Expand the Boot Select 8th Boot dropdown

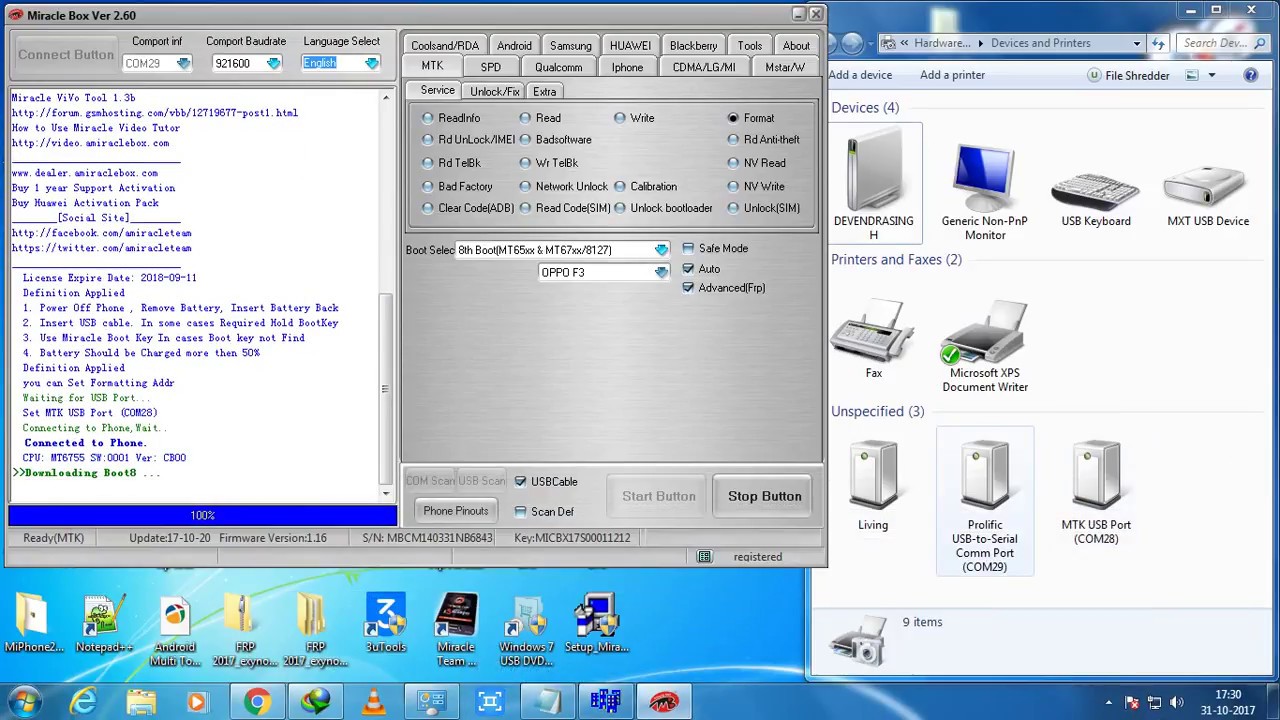661,250
